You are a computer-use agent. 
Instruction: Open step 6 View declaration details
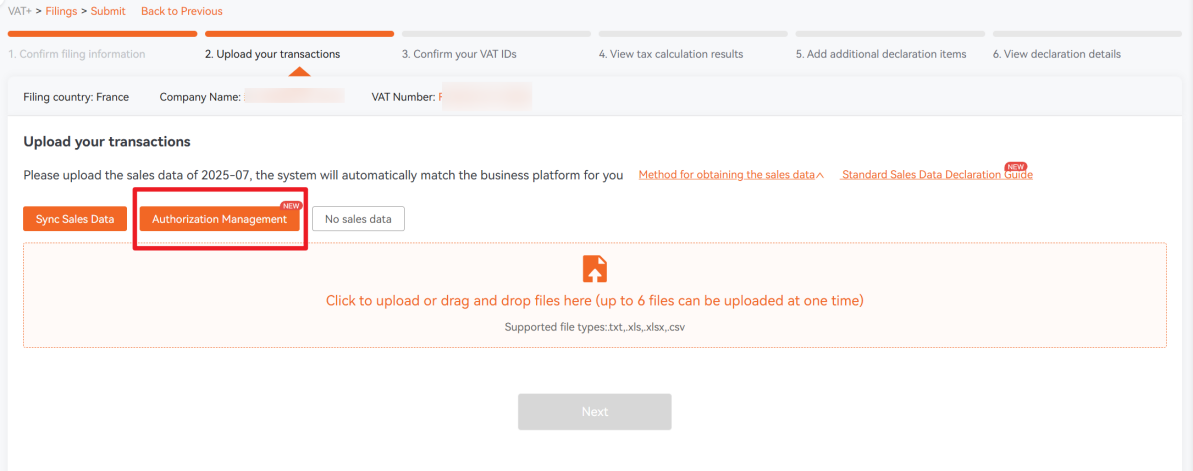coord(1057,54)
